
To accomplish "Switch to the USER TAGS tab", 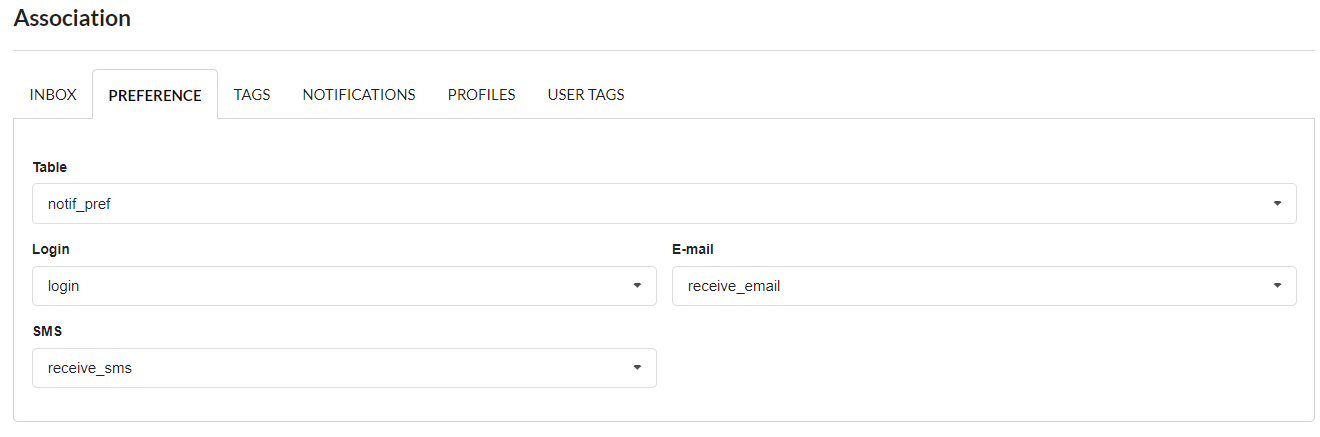I will pyautogui.click(x=586, y=95).
